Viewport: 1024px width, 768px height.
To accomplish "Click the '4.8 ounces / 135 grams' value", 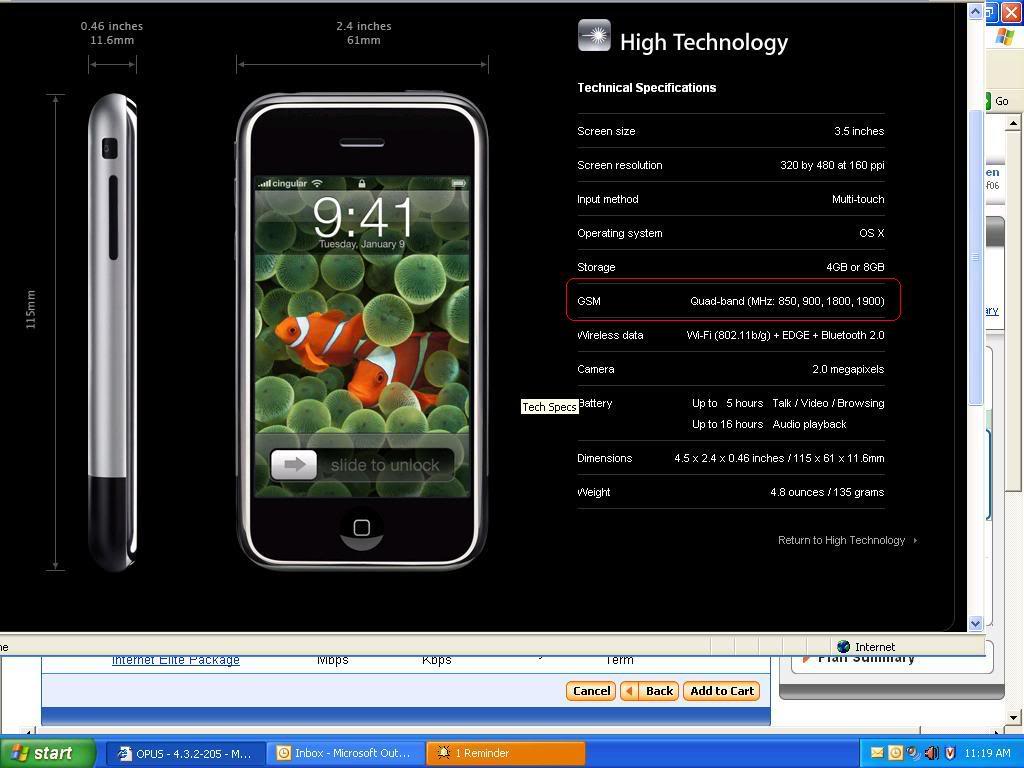I will click(x=827, y=492).
